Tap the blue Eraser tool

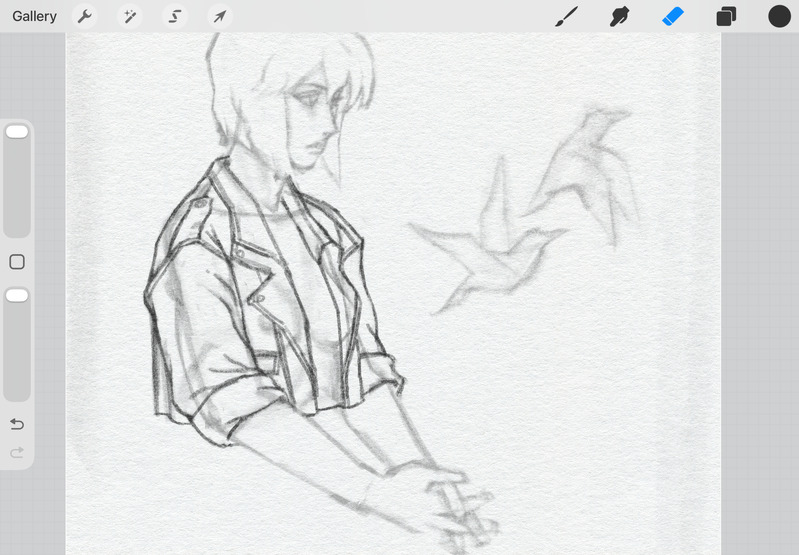coord(673,16)
